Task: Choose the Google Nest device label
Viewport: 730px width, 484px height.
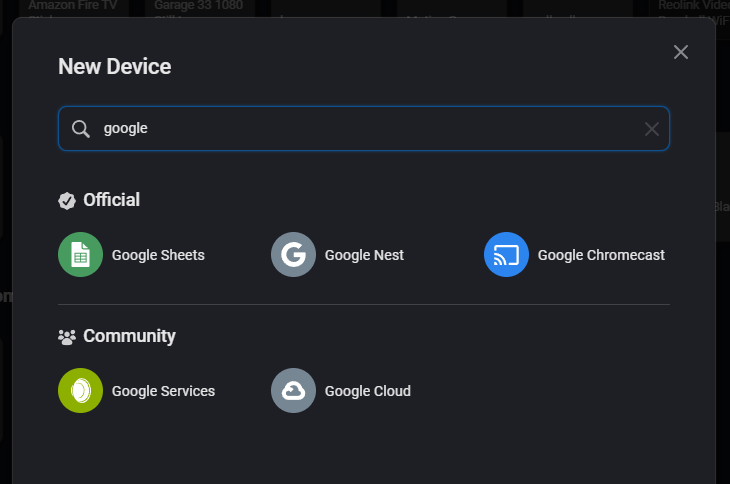Action: tap(364, 255)
